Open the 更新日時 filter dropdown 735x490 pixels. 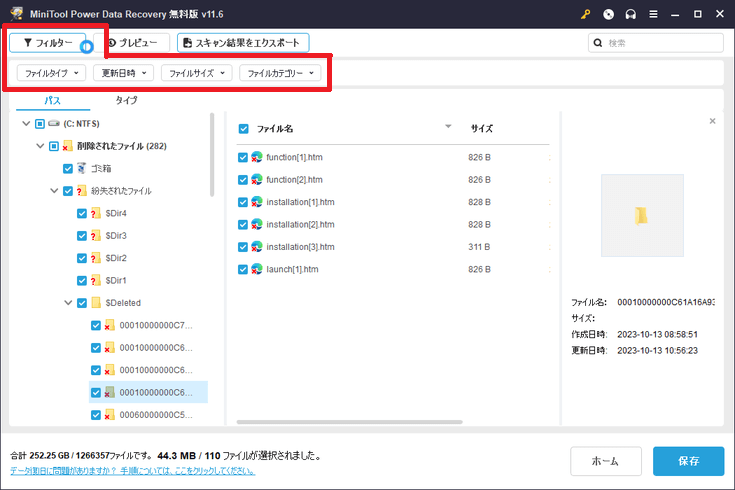(x=124, y=73)
